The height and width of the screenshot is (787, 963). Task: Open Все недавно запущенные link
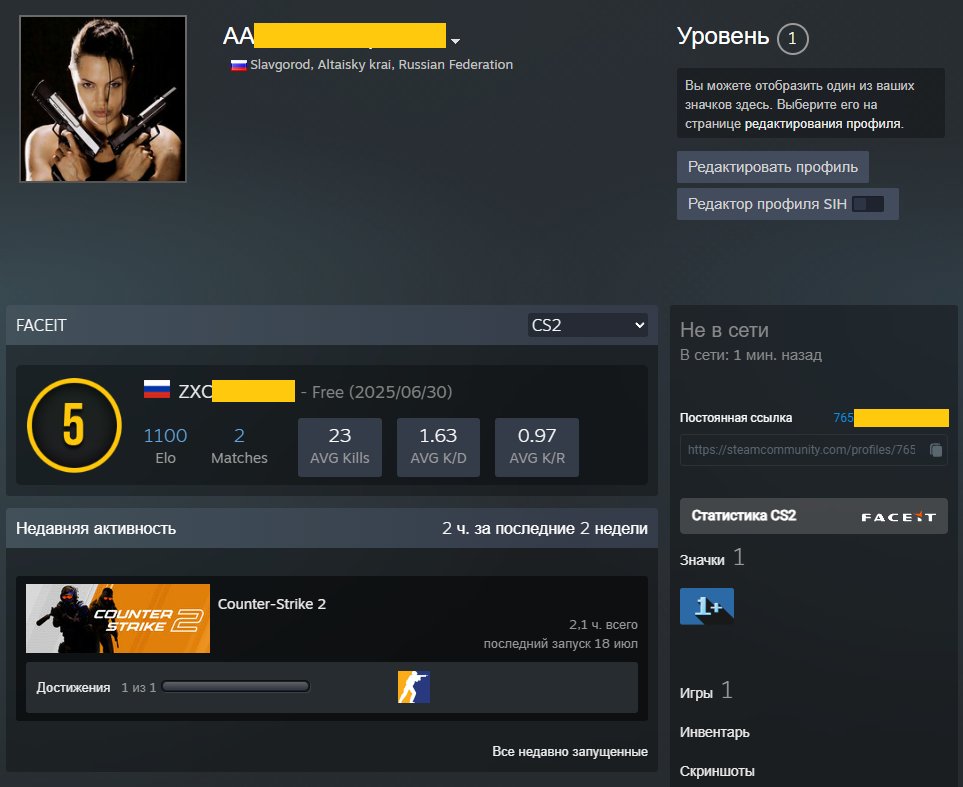pos(570,751)
